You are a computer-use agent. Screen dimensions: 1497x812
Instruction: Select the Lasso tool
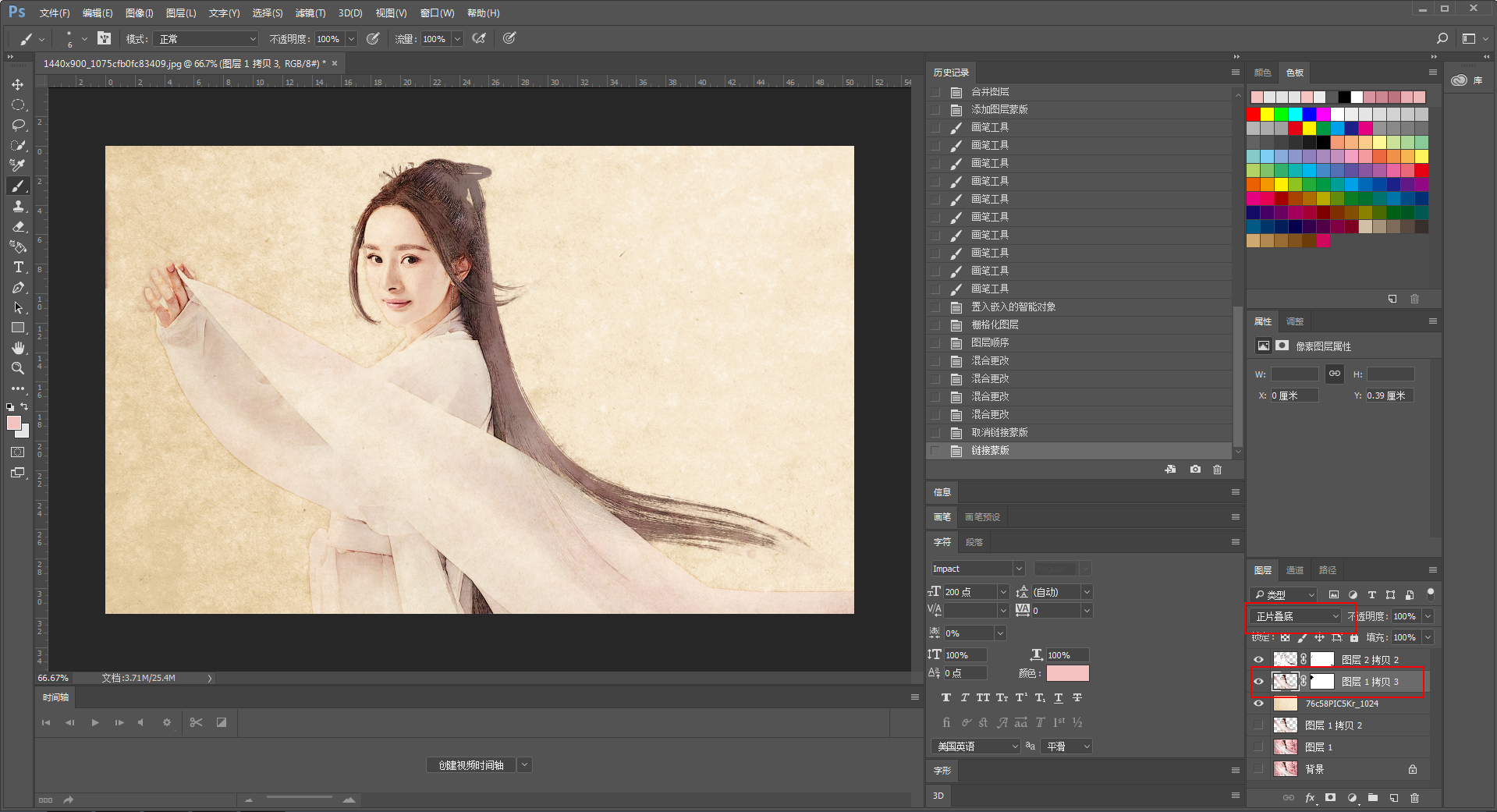(18, 125)
